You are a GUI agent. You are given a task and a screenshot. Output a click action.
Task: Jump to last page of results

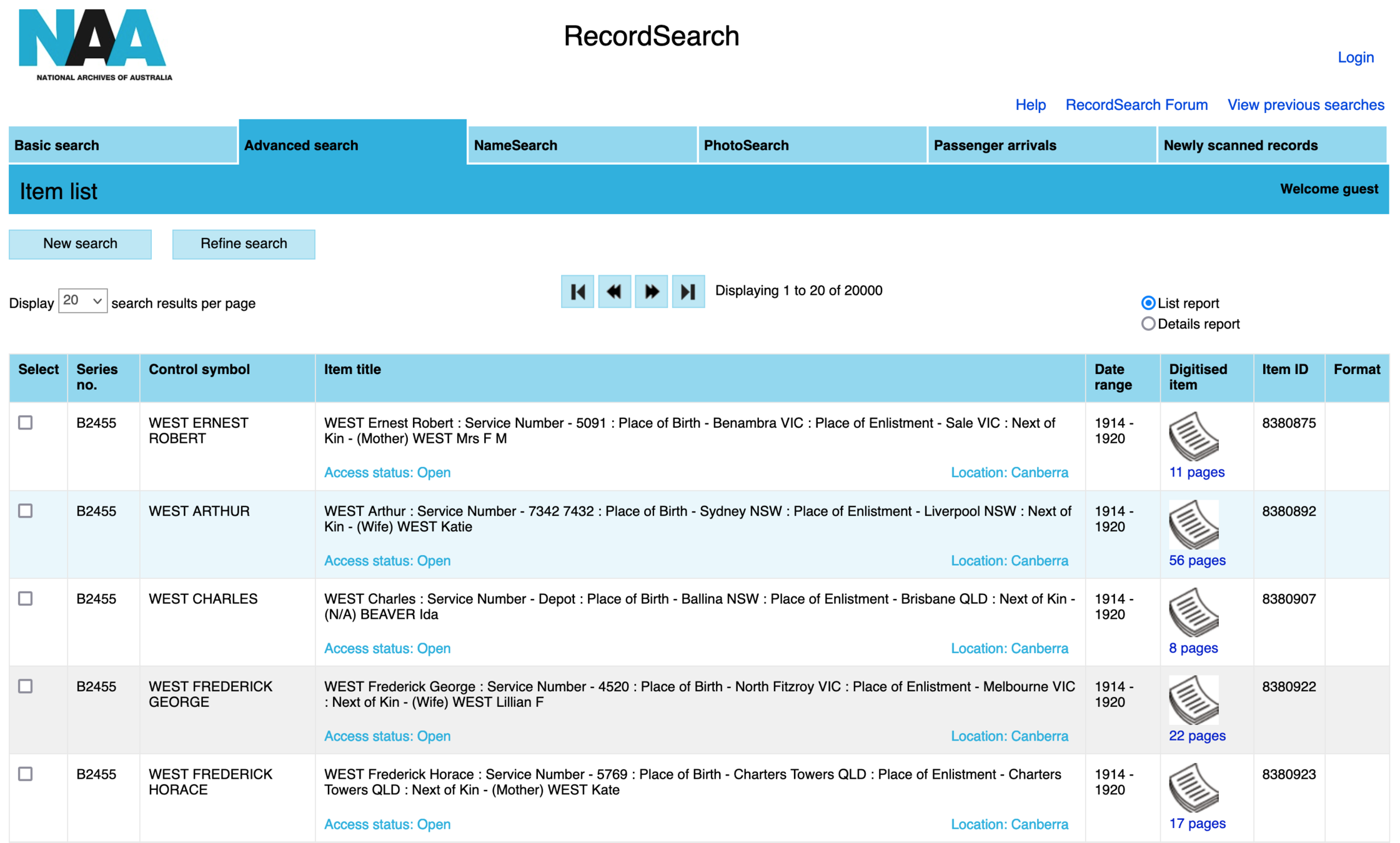point(688,291)
